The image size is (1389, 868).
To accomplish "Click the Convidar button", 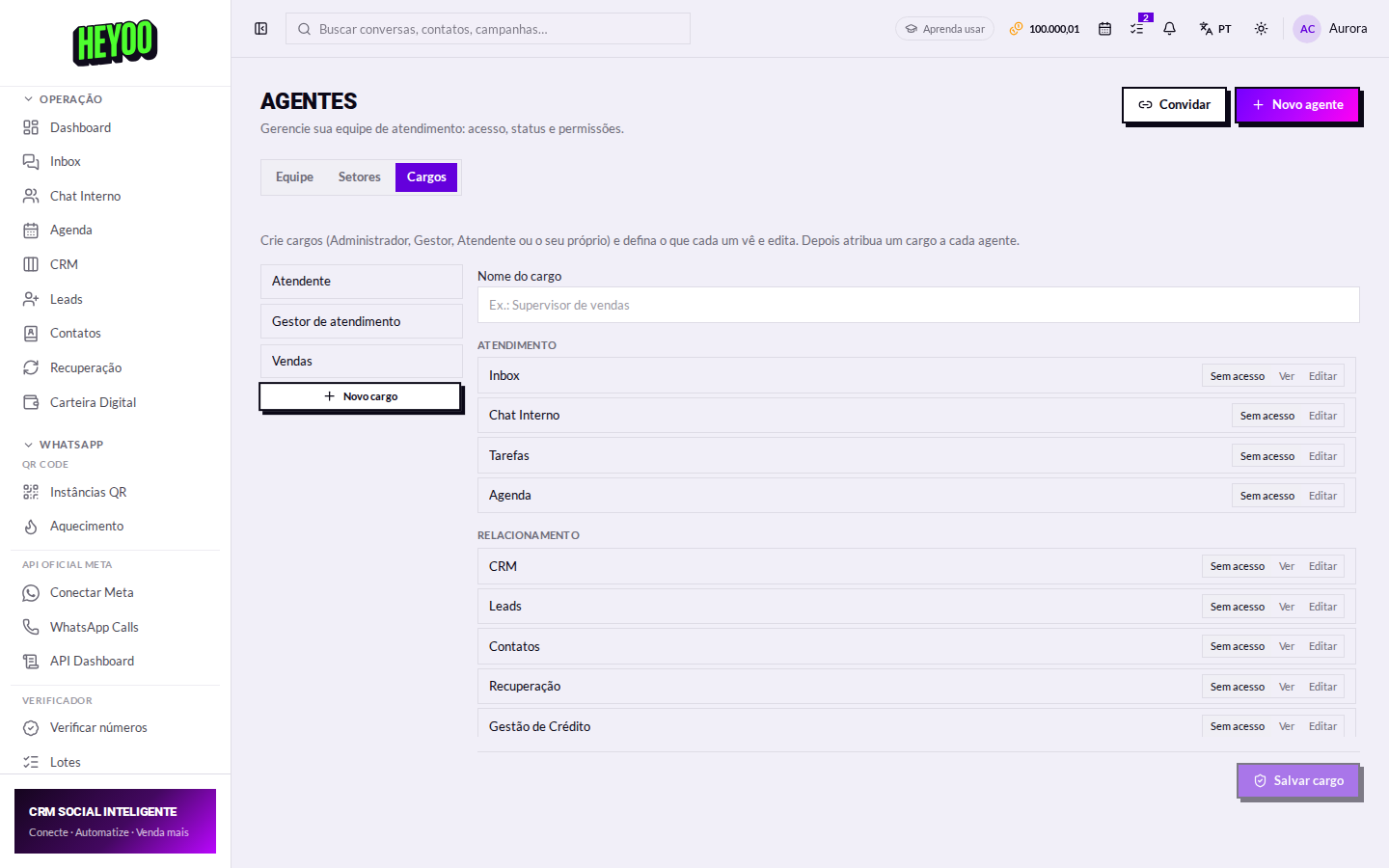I will point(1174,105).
